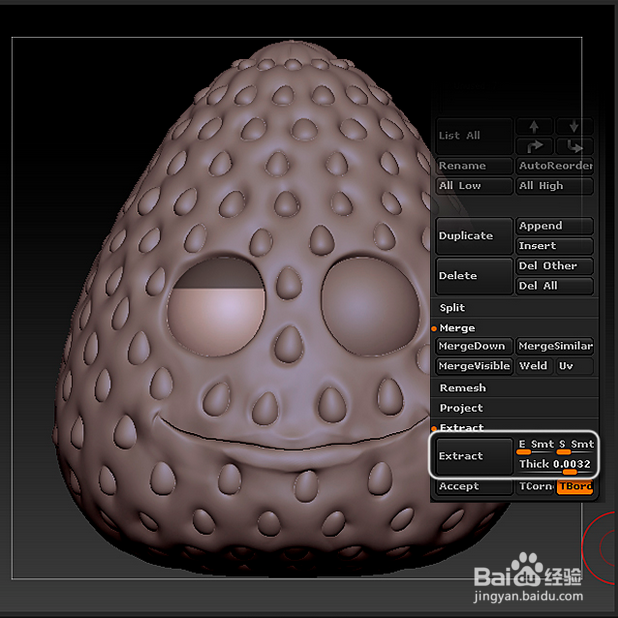Image resolution: width=618 pixels, height=618 pixels.
Task: Set all subtools to All High
Action: pos(555,186)
